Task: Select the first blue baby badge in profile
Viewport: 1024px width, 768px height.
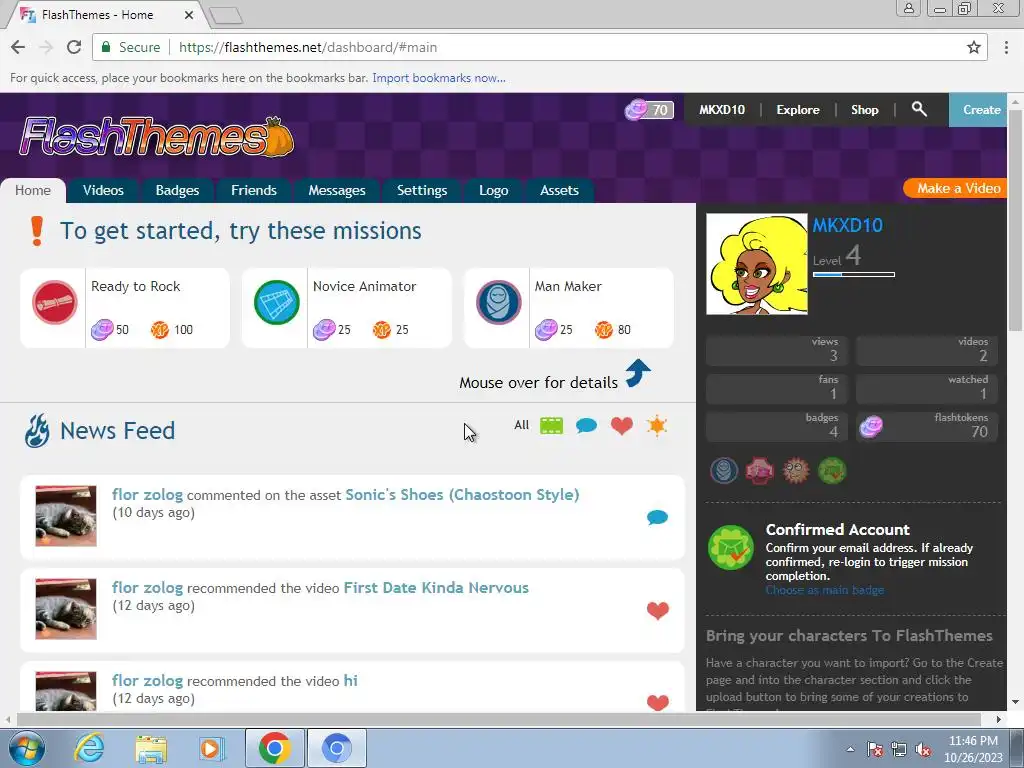Action: 724,470
